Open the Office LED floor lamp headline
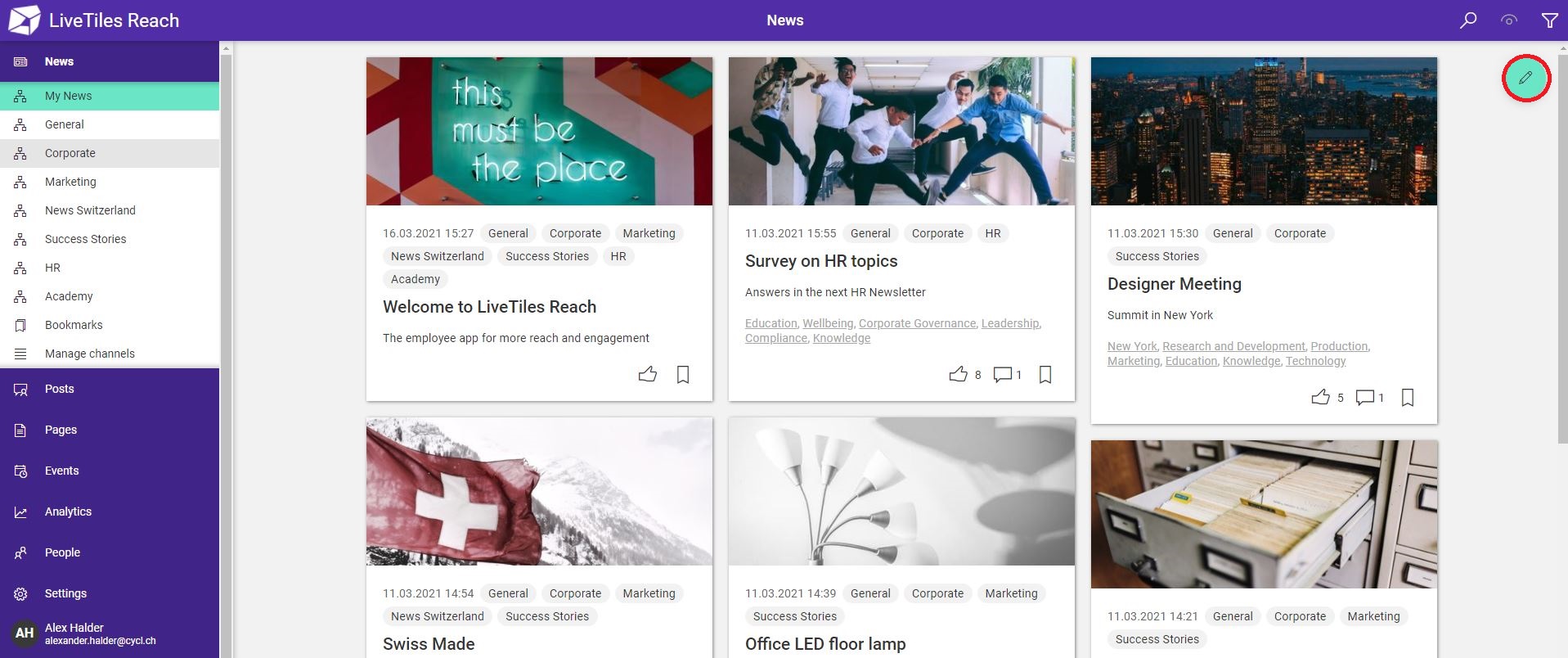The height and width of the screenshot is (658, 1568). 825,644
